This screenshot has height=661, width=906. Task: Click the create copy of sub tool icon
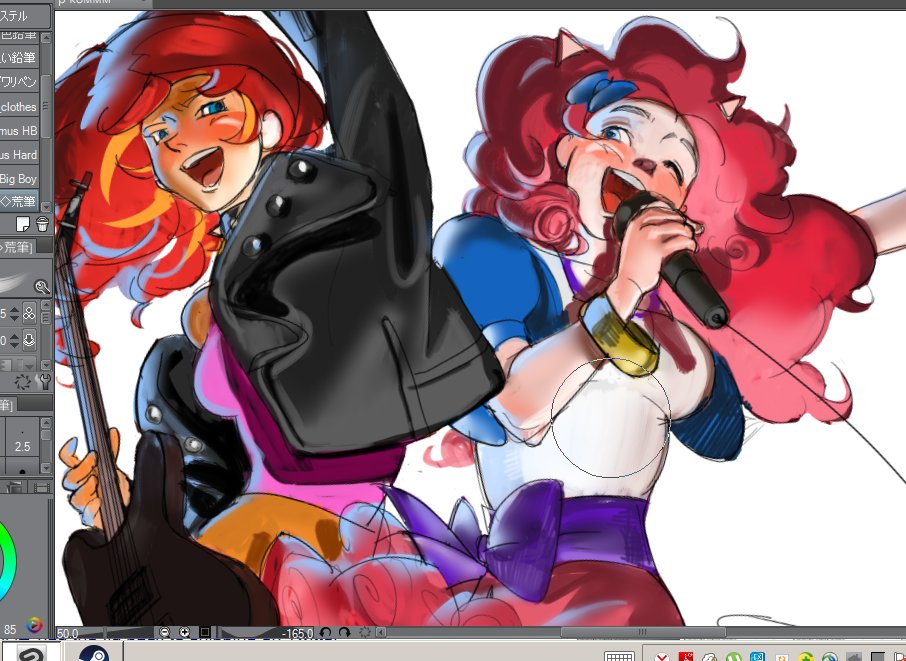pos(23,224)
